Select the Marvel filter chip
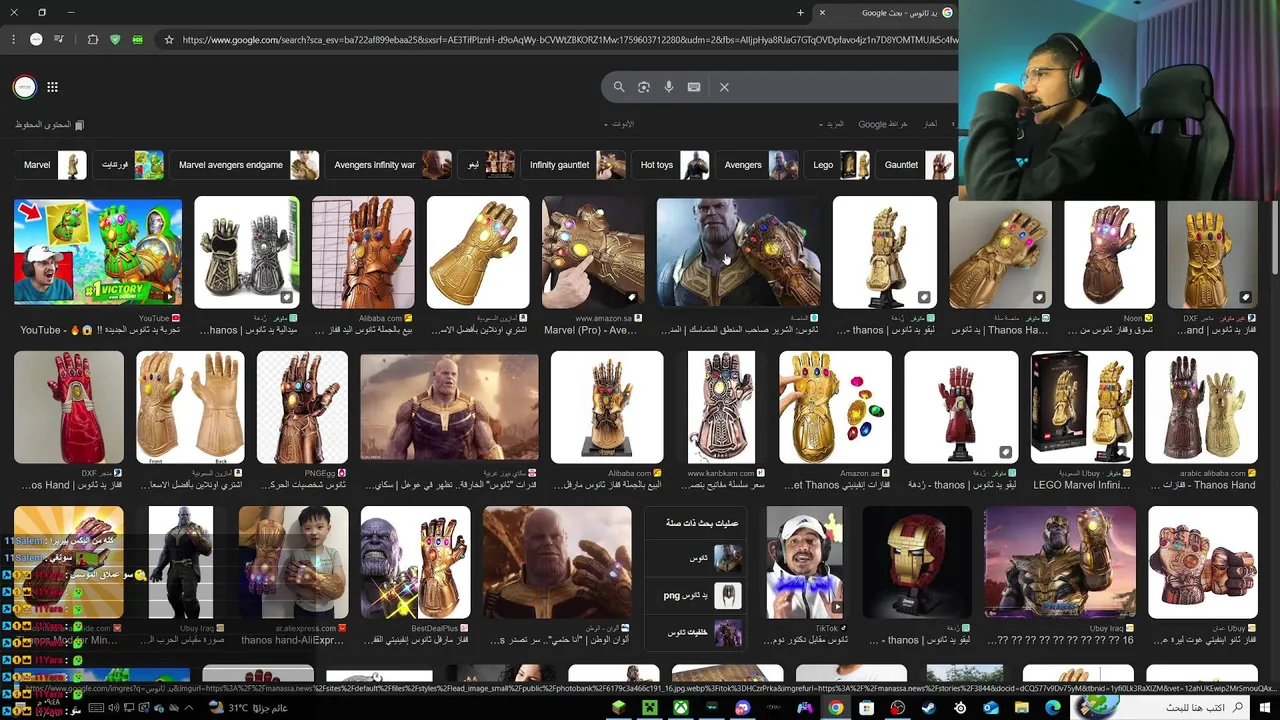 [x=51, y=165]
